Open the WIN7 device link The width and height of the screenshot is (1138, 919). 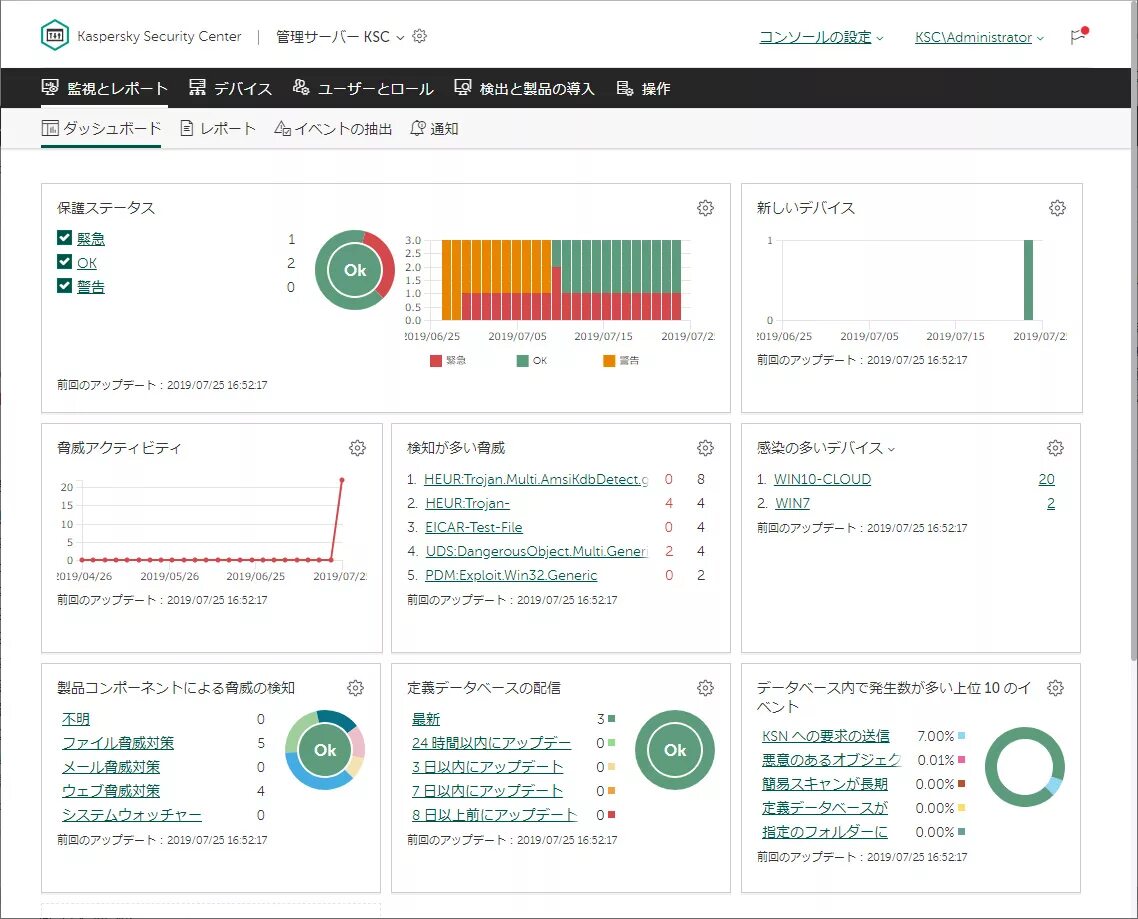point(793,503)
